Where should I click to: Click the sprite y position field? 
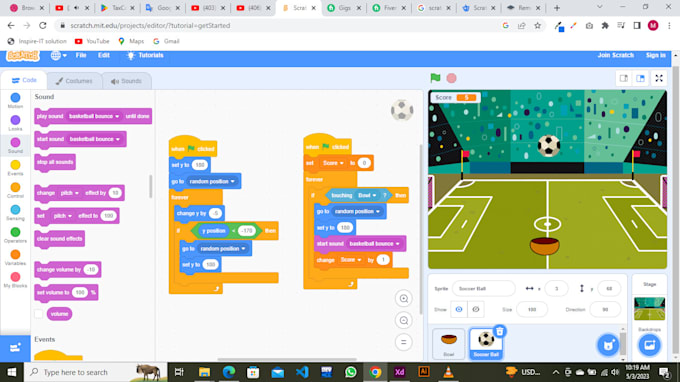point(609,288)
